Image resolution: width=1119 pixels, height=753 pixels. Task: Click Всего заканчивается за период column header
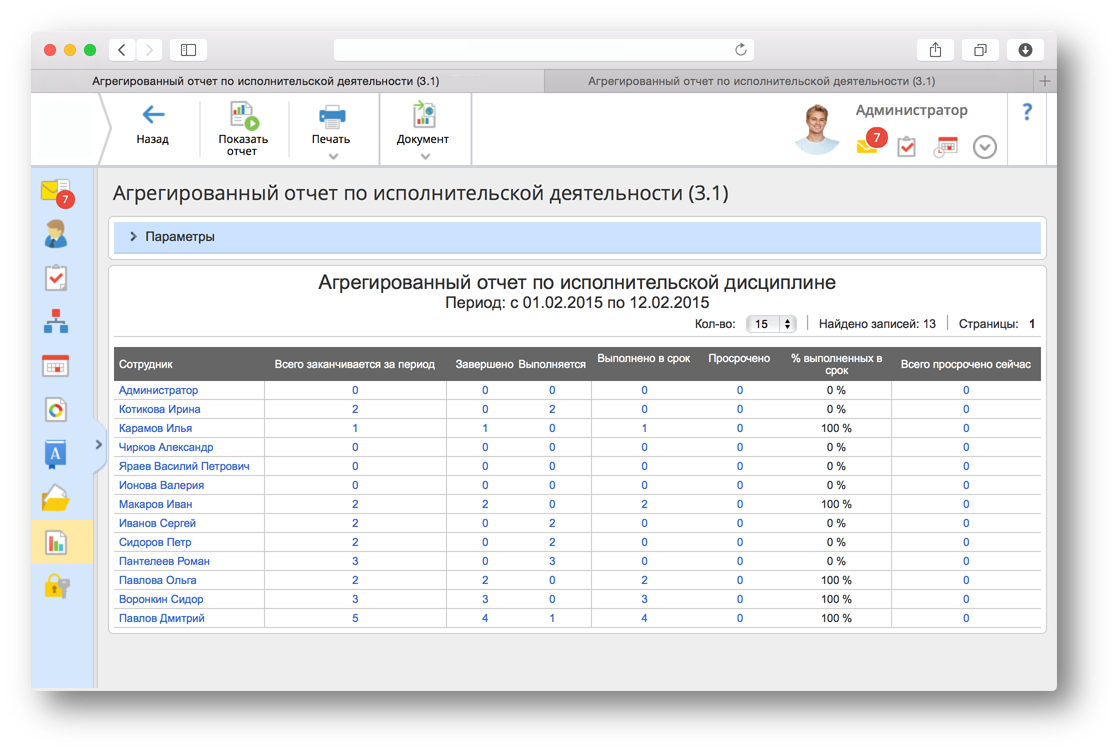point(355,364)
